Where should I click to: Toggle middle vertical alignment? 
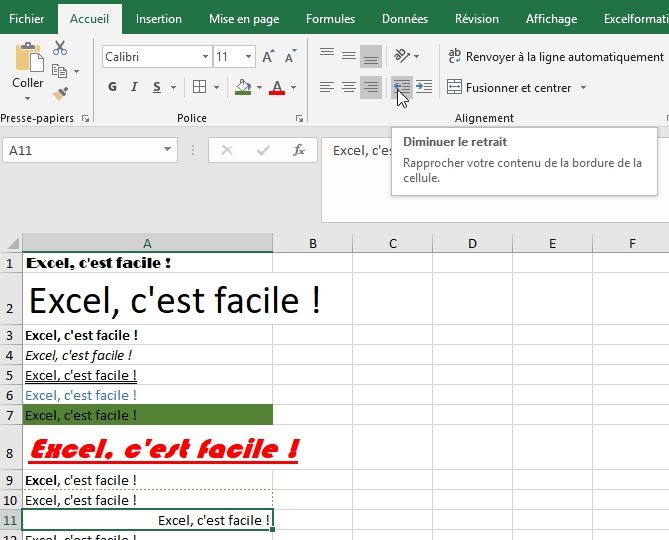click(349, 56)
